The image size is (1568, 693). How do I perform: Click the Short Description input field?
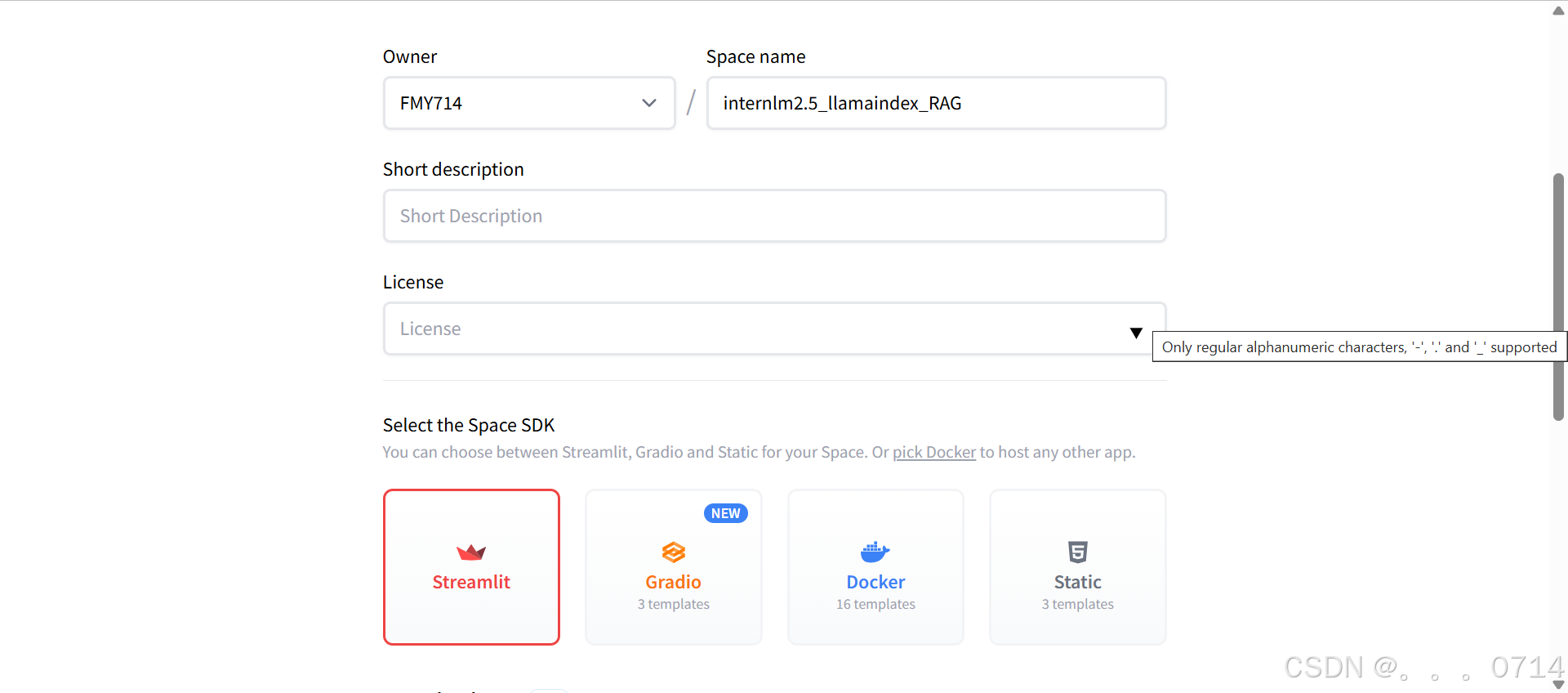point(774,216)
